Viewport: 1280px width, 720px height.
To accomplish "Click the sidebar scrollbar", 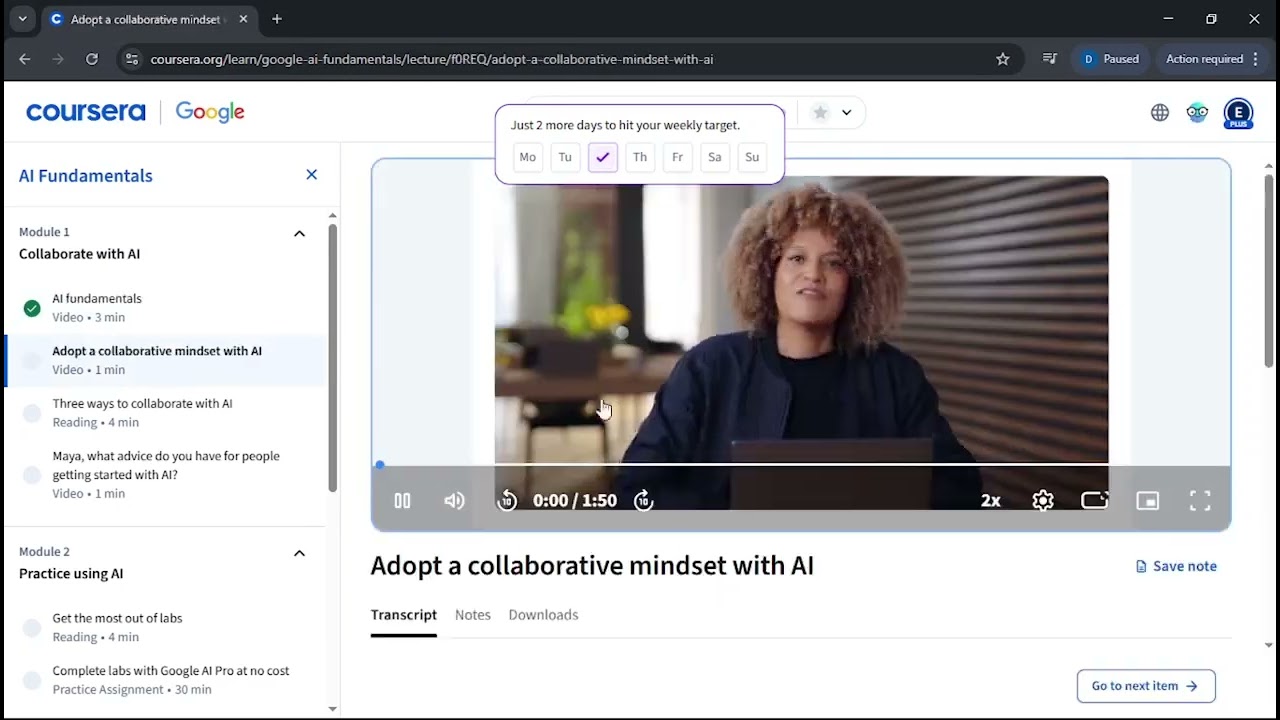I will pyautogui.click(x=332, y=357).
